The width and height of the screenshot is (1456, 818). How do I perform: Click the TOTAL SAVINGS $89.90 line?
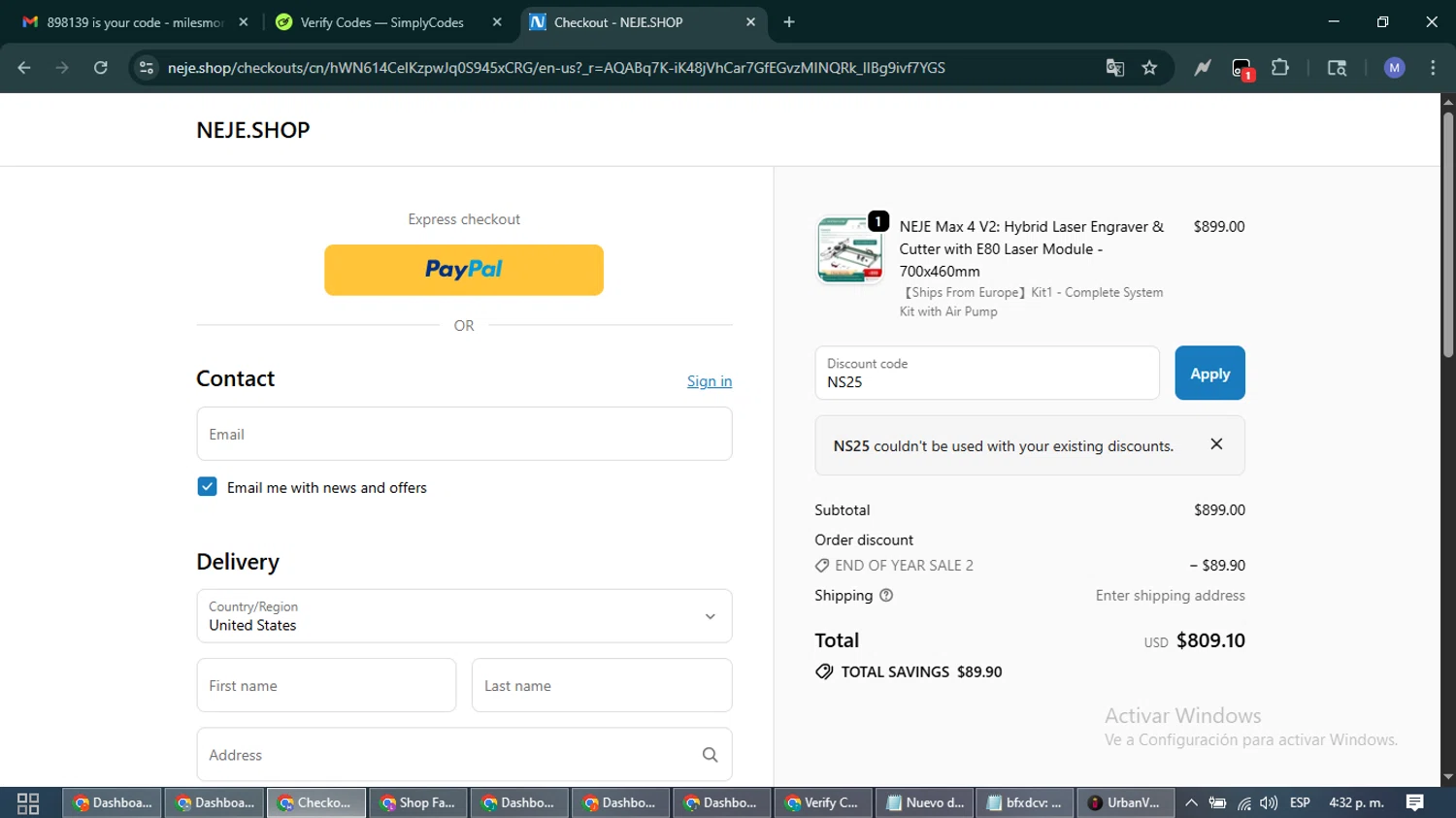pos(909,671)
